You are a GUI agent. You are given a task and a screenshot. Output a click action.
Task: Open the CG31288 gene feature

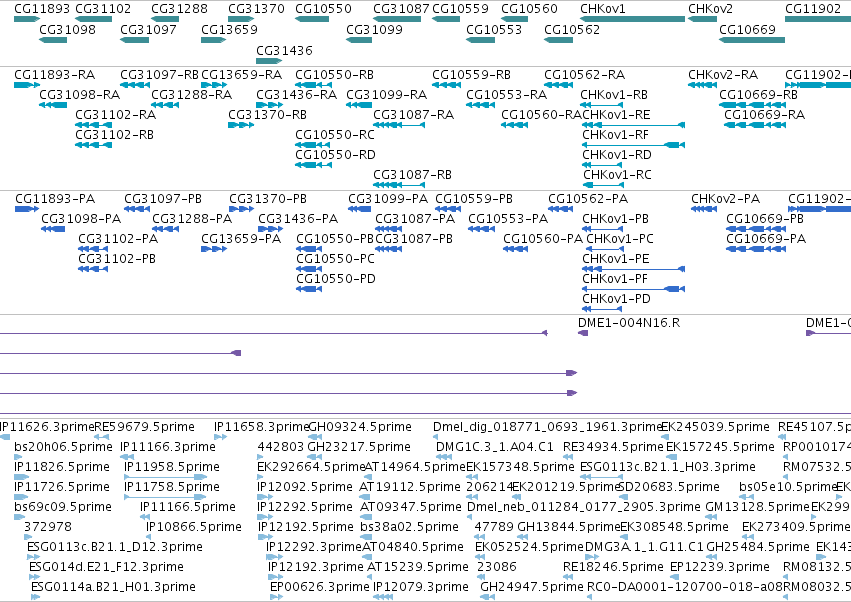coord(179,9)
